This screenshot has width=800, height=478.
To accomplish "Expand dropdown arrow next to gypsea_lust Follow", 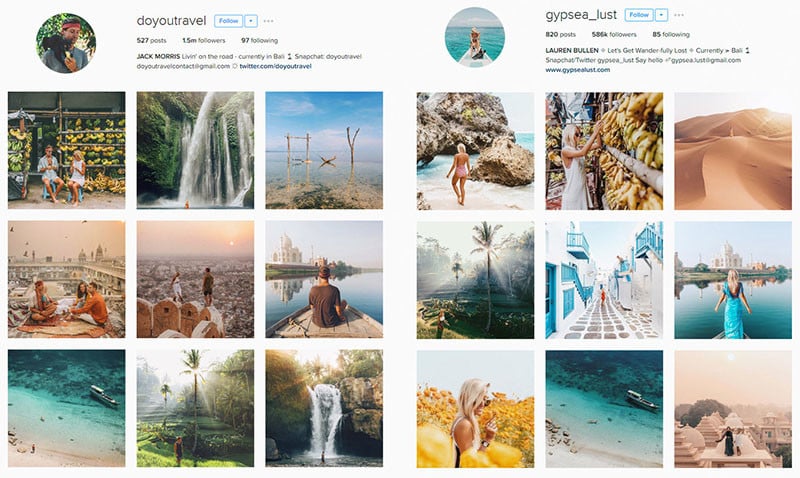I will [661, 15].
